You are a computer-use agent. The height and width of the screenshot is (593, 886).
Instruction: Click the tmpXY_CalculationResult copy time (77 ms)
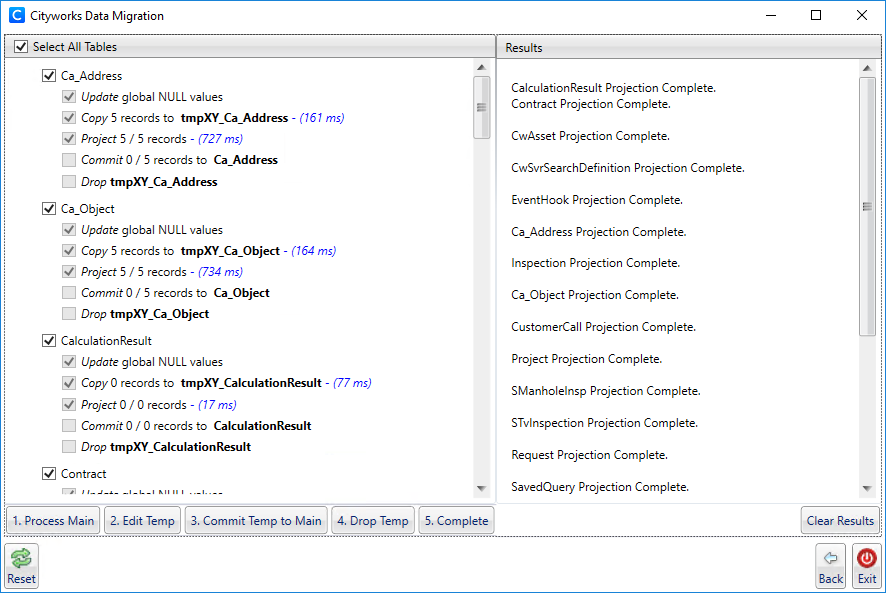352,383
